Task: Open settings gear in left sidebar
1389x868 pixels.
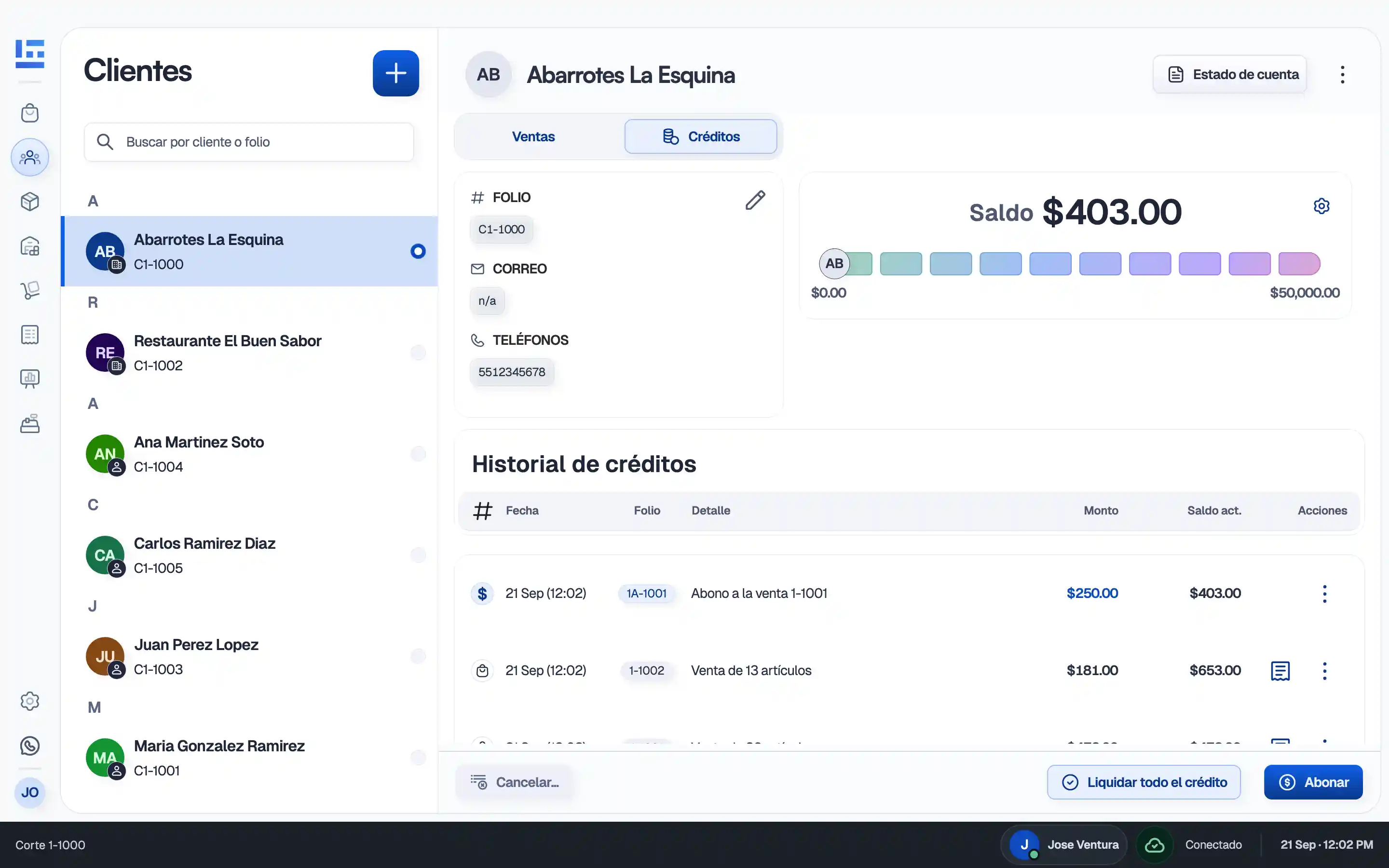Action: coord(30,701)
